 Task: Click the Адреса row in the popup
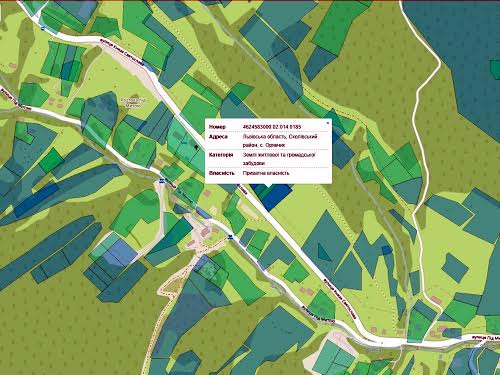268,141
